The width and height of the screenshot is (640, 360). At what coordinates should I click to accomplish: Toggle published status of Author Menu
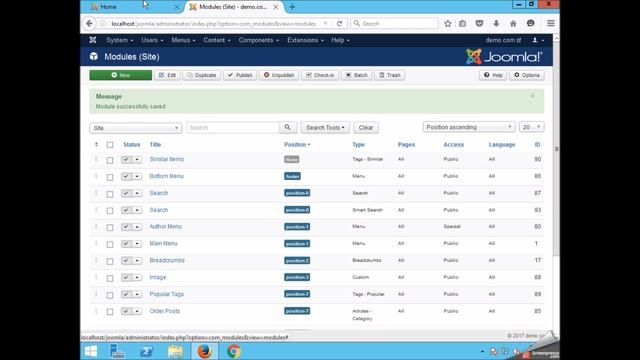tap(126, 227)
